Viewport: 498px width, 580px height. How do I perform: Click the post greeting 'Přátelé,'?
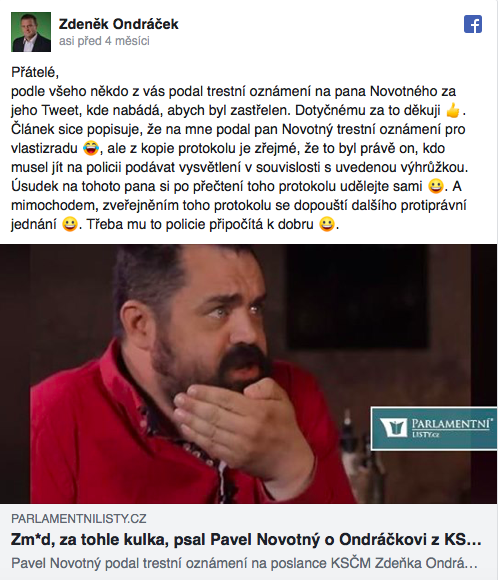pyautogui.click(x=35, y=72)
